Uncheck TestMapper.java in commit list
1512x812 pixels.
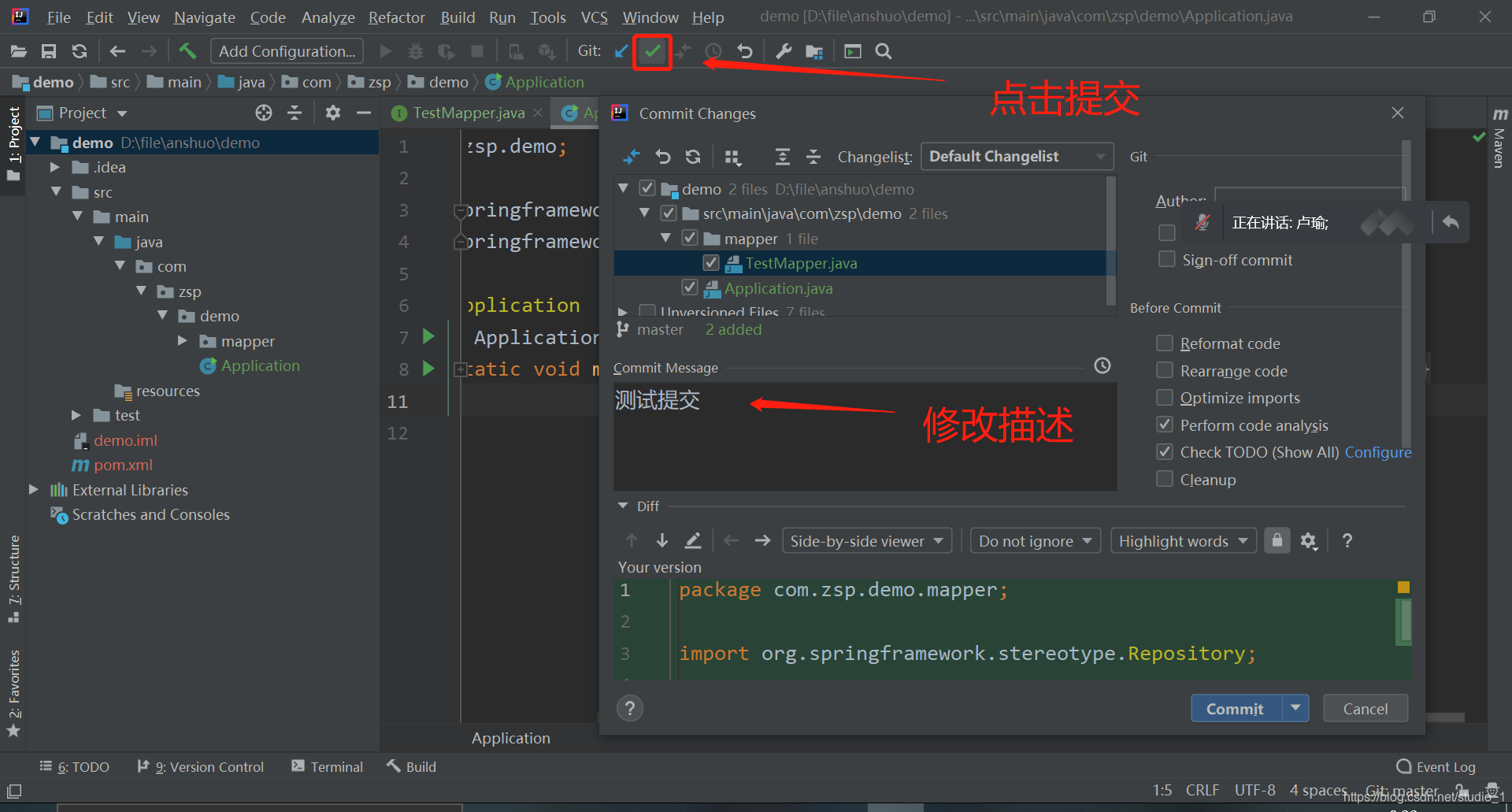[711, 262]
